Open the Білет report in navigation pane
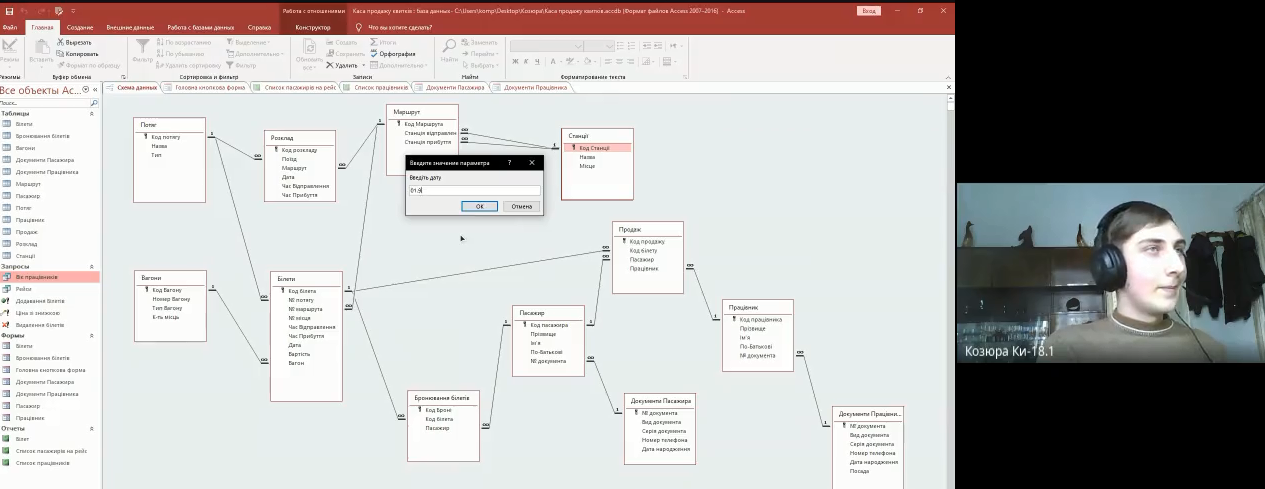This screenshot has width=1265, height=489. [x=23, y=439]
